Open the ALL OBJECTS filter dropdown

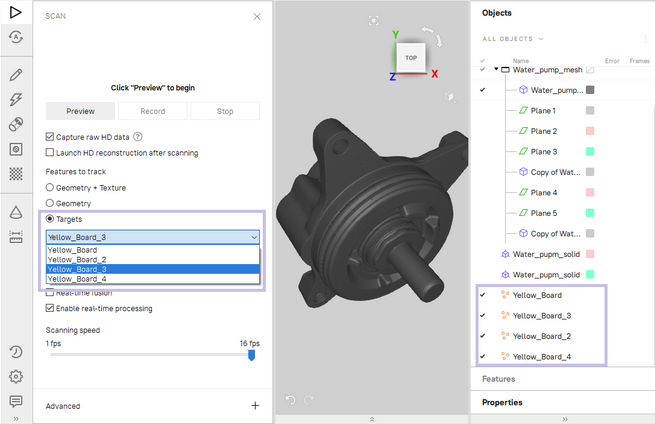tap(513, 39)
